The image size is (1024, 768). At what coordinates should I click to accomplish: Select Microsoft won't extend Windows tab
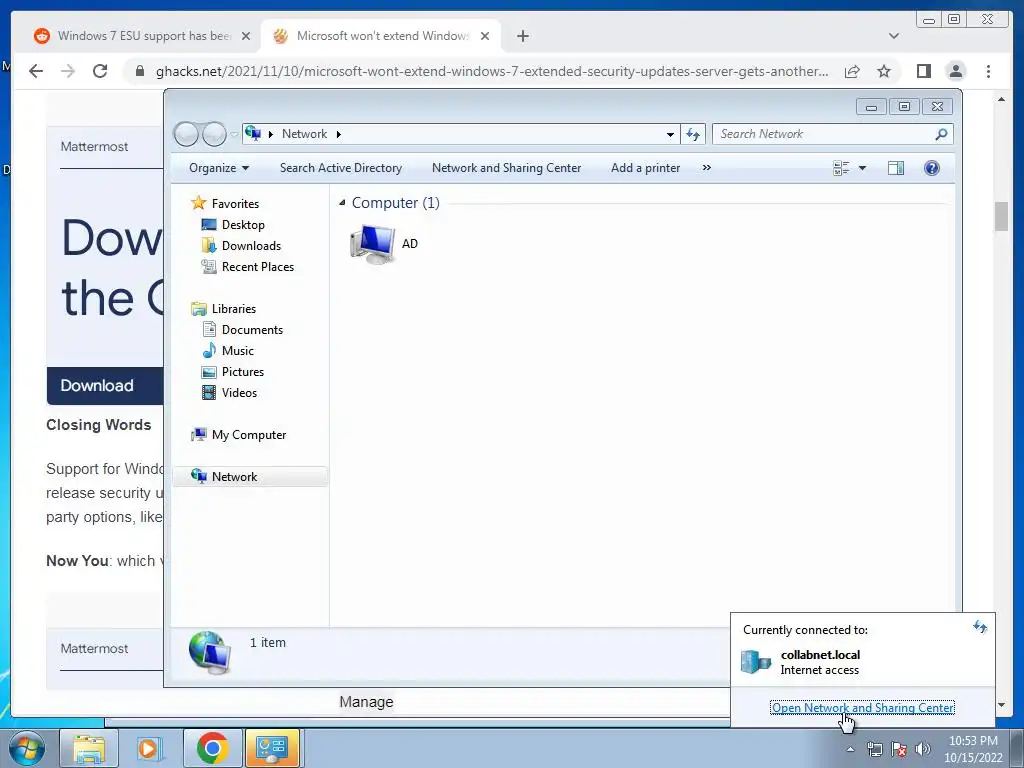383,36
